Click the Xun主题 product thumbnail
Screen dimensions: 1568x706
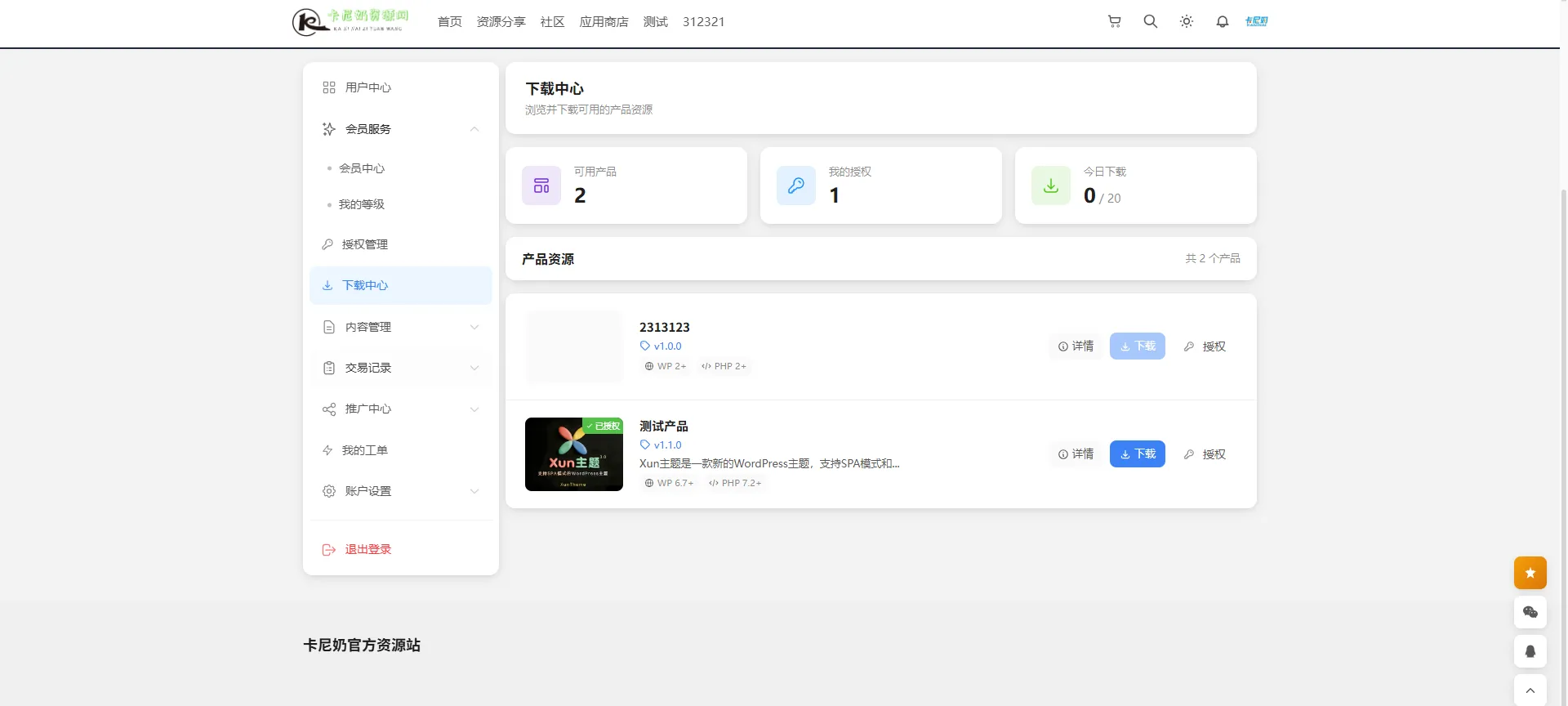coord(573,454)
